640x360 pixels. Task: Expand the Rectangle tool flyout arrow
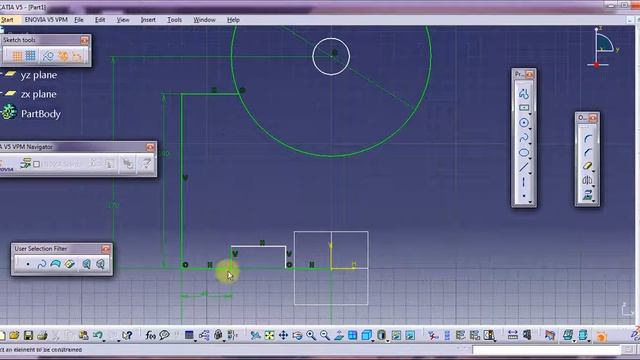[x=530, y=114]
